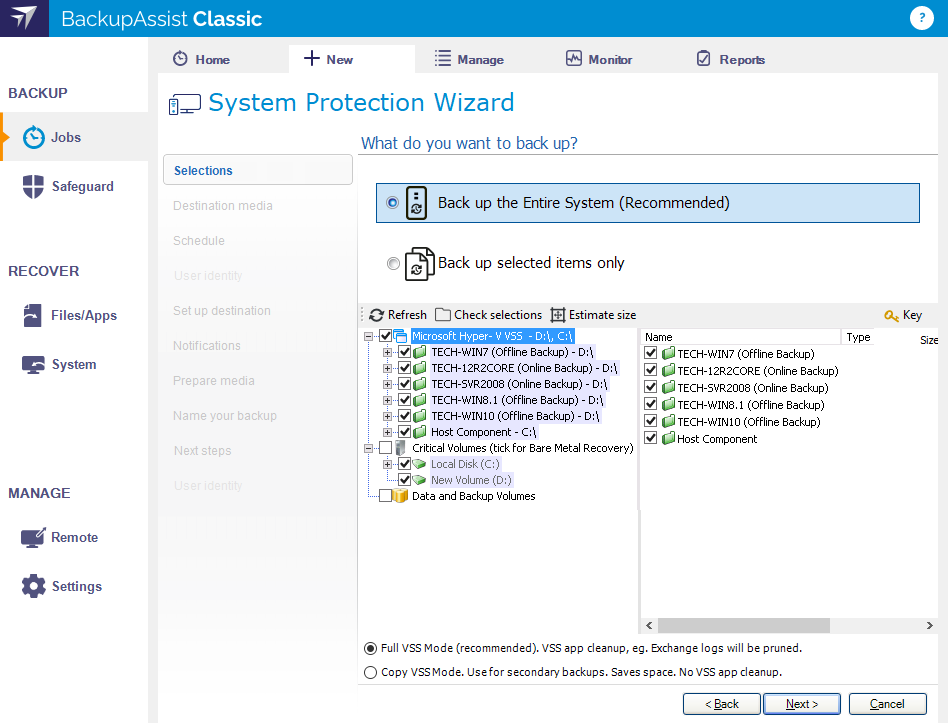Click the Key icon in toolbar
This screenshot has height=723, width=948.
click(x=891, y=315)
